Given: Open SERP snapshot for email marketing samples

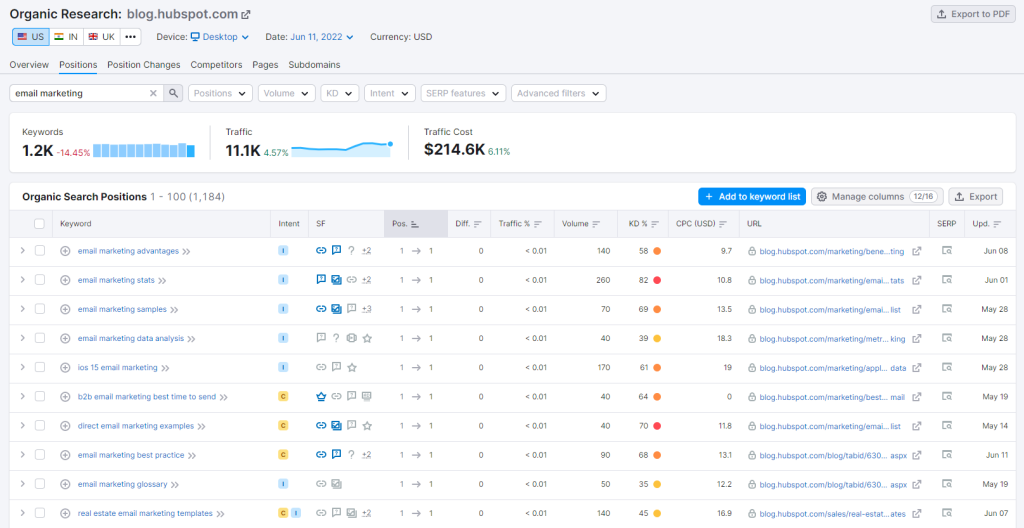Looking at the screenshot, I should pos(946,309).
